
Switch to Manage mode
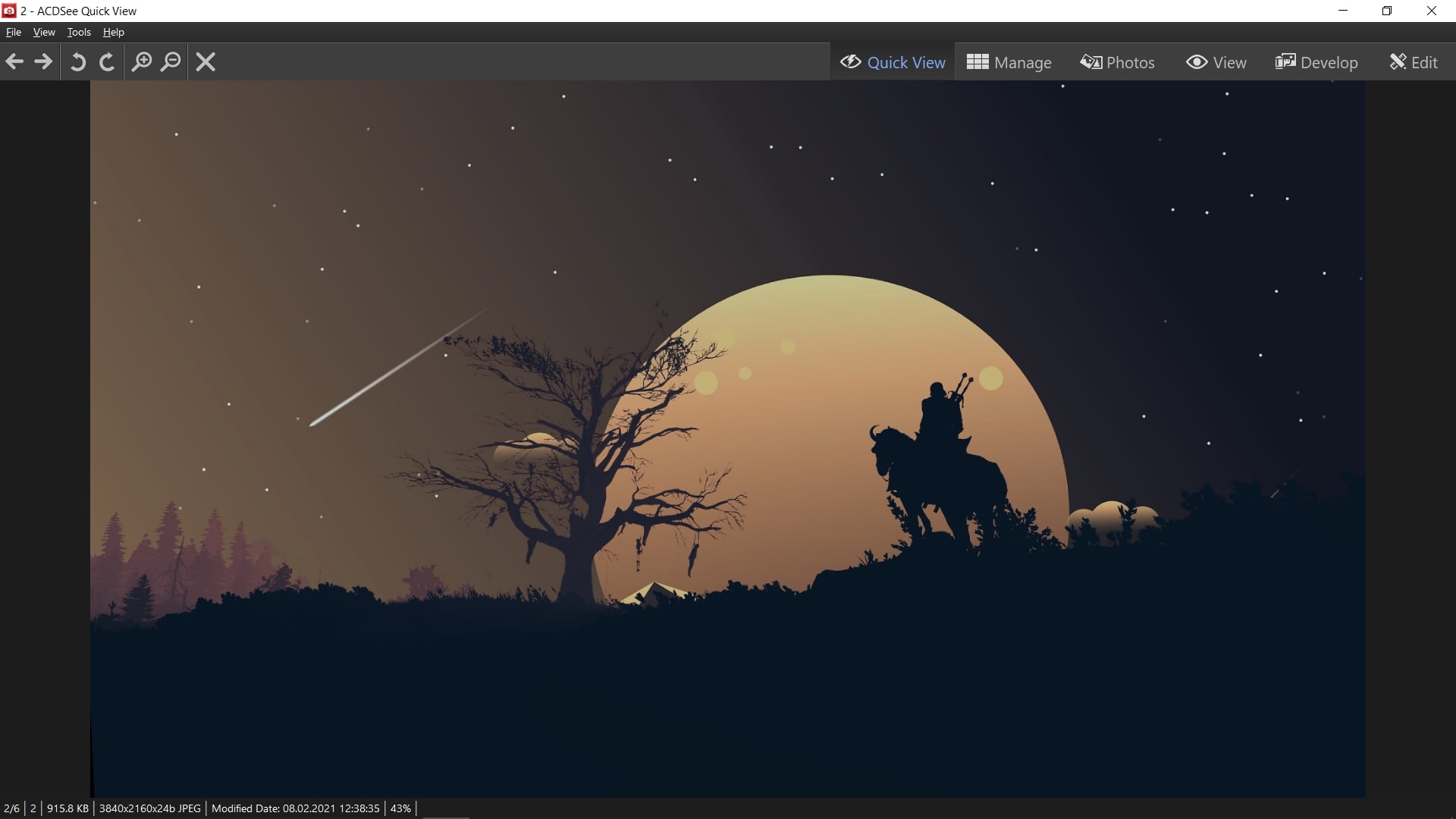[x=1009, y=62]
